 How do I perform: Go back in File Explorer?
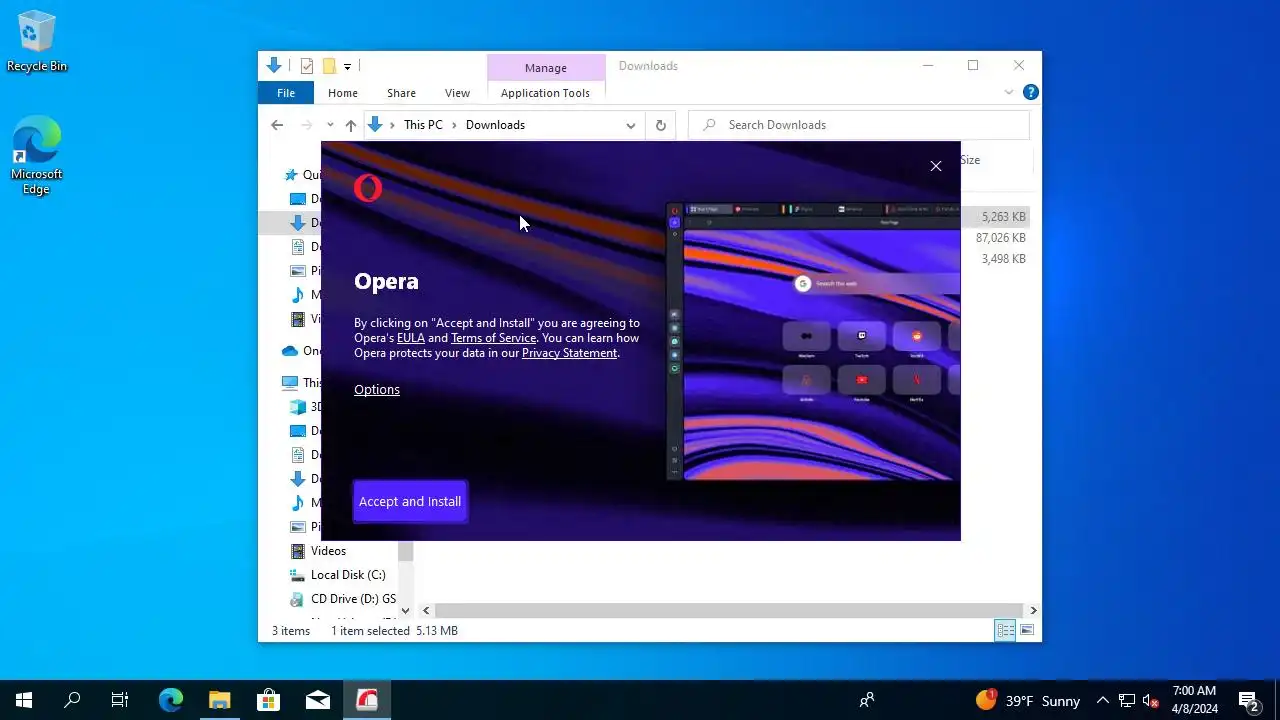[x=277, y=125]
